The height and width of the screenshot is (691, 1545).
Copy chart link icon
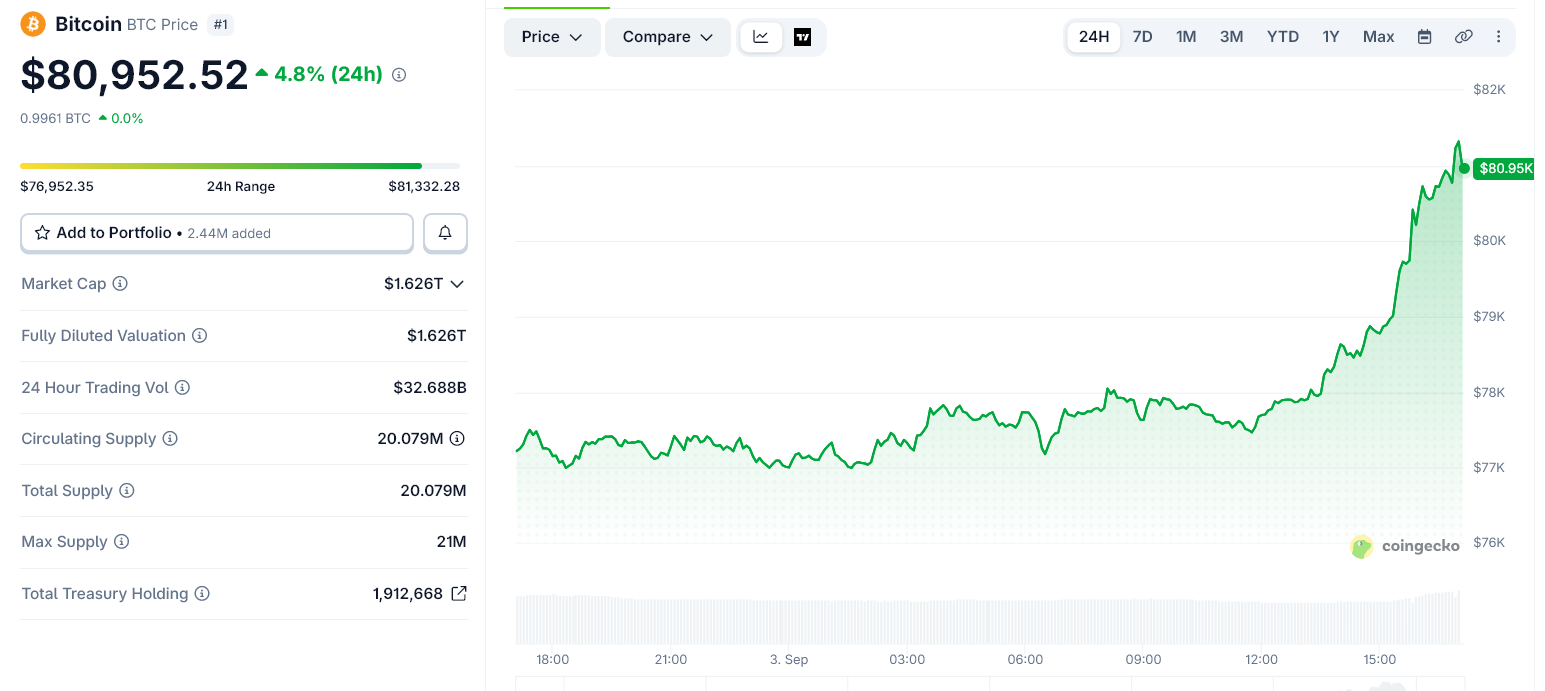point(1463,37)
